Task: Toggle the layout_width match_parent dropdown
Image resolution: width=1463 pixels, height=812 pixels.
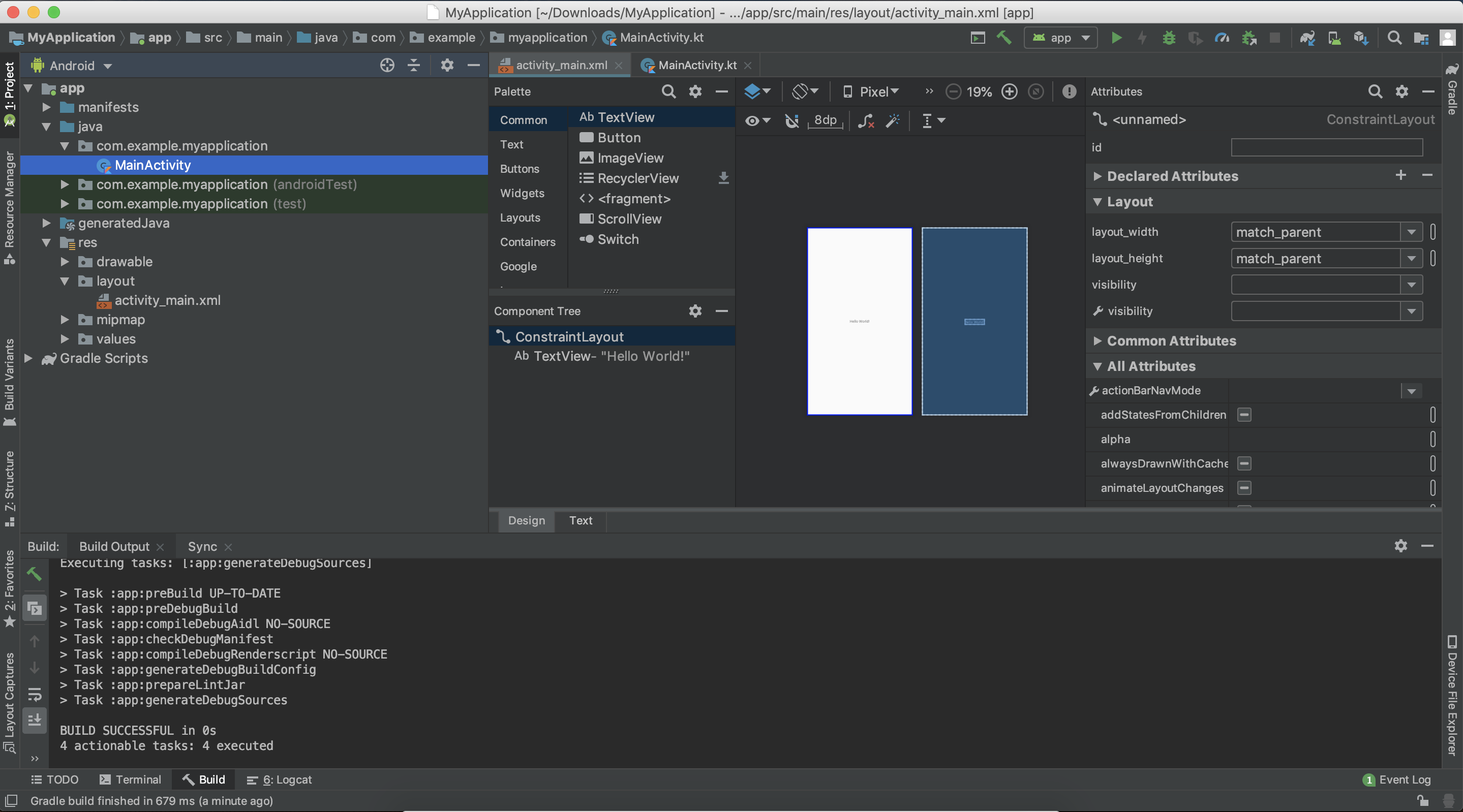Action: 1411,232
